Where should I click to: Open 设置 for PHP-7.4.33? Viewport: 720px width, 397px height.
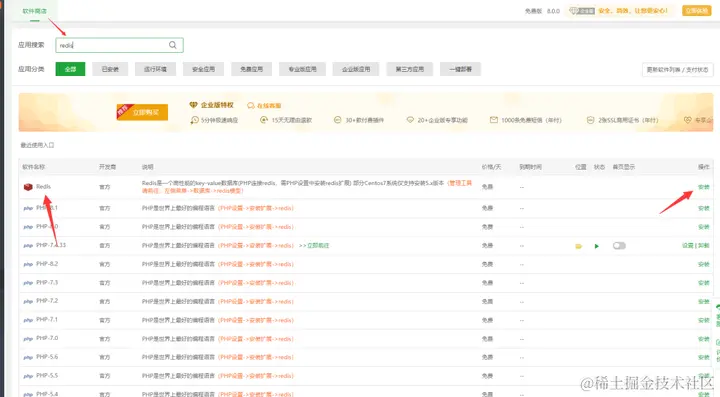click(687, 246)
